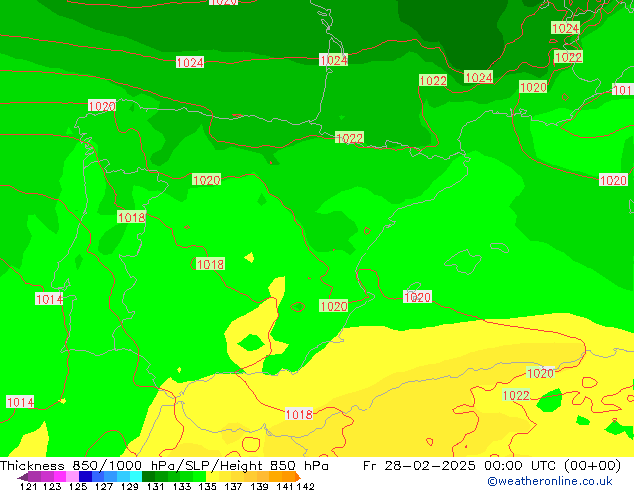Click the purple left-arrow end of the legend
This screenshot has height=490, width=634.
[23, 477]
